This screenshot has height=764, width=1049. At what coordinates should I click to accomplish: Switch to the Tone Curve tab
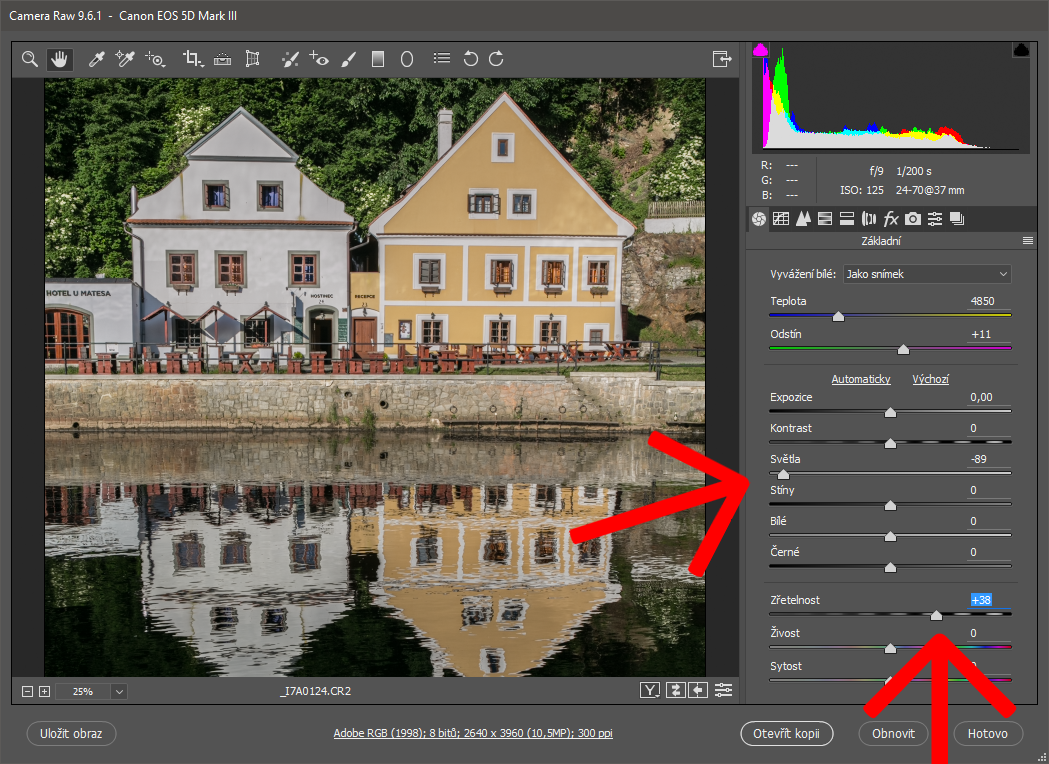781,219
